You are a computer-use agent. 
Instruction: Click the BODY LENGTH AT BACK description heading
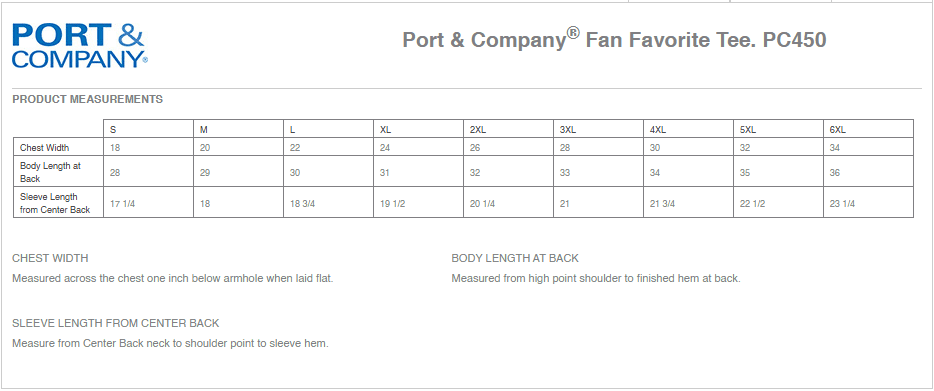(x=515, y=258)
